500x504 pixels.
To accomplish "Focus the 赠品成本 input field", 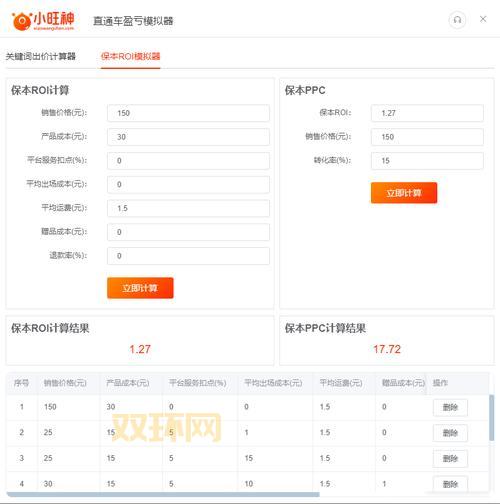I will point(188,232).
